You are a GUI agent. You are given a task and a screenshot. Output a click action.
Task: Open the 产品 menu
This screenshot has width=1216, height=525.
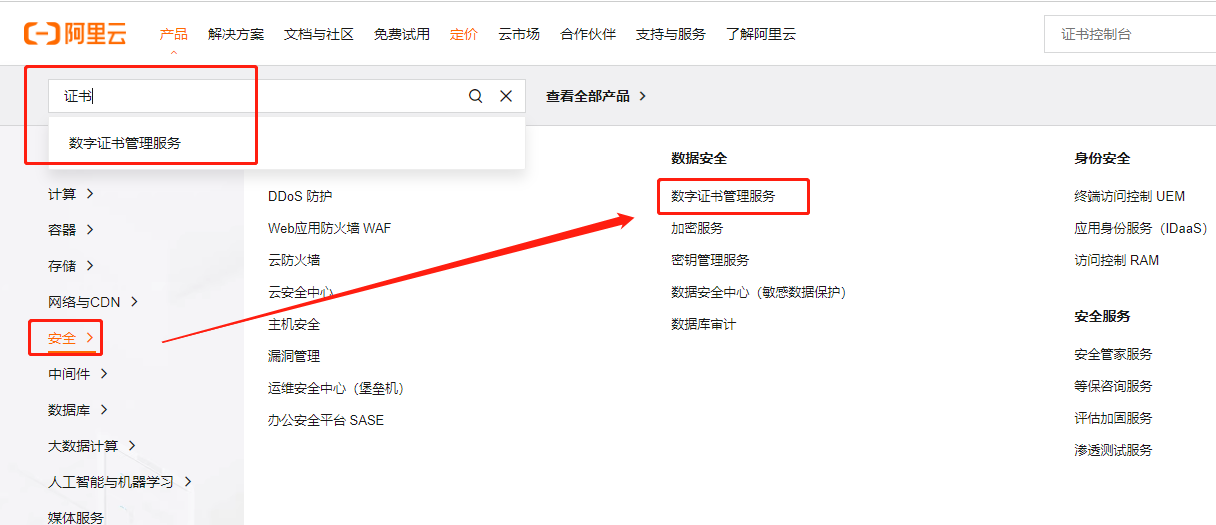[x=174, y=34]
